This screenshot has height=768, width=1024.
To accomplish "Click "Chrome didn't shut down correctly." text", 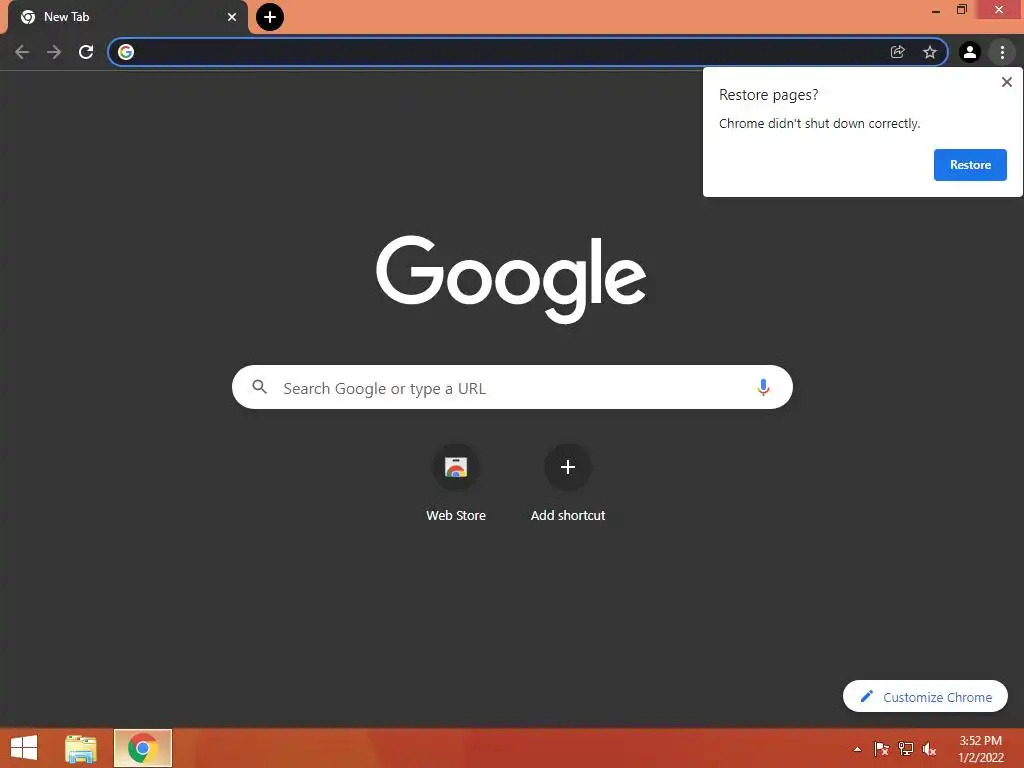I will (819, 123).
